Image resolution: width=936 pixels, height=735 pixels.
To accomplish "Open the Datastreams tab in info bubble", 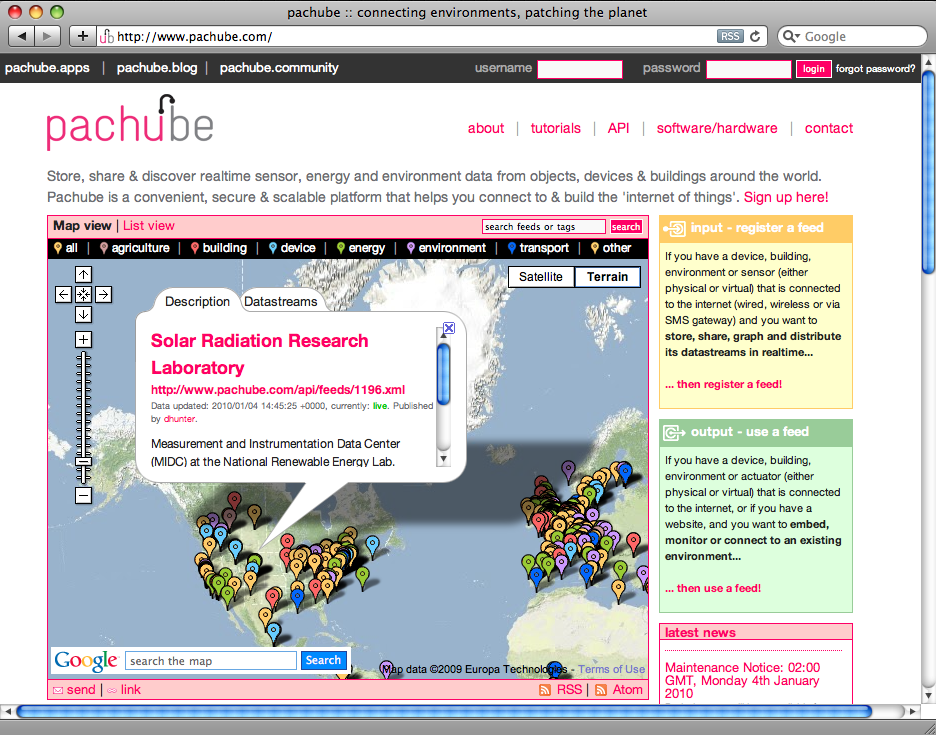I will (x=281, y=302).
